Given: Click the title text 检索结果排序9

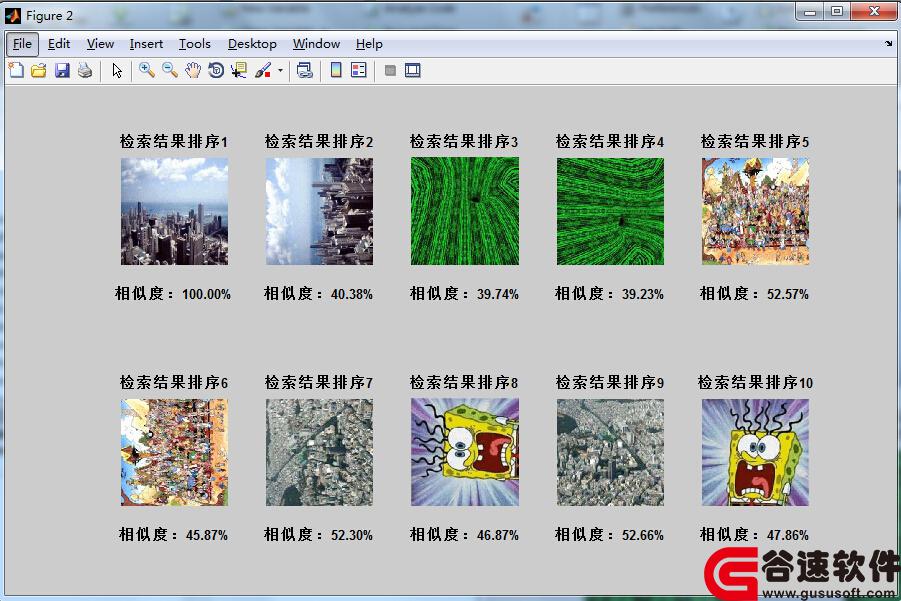Looking at the screenshot, I should (x=610, y=383).
